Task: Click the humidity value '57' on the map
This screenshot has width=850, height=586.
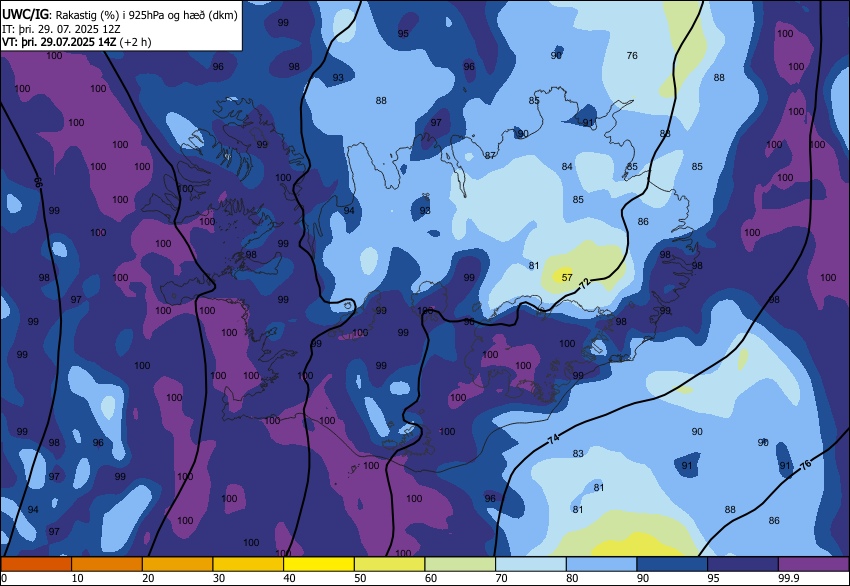Action: [x=567, y=278]
